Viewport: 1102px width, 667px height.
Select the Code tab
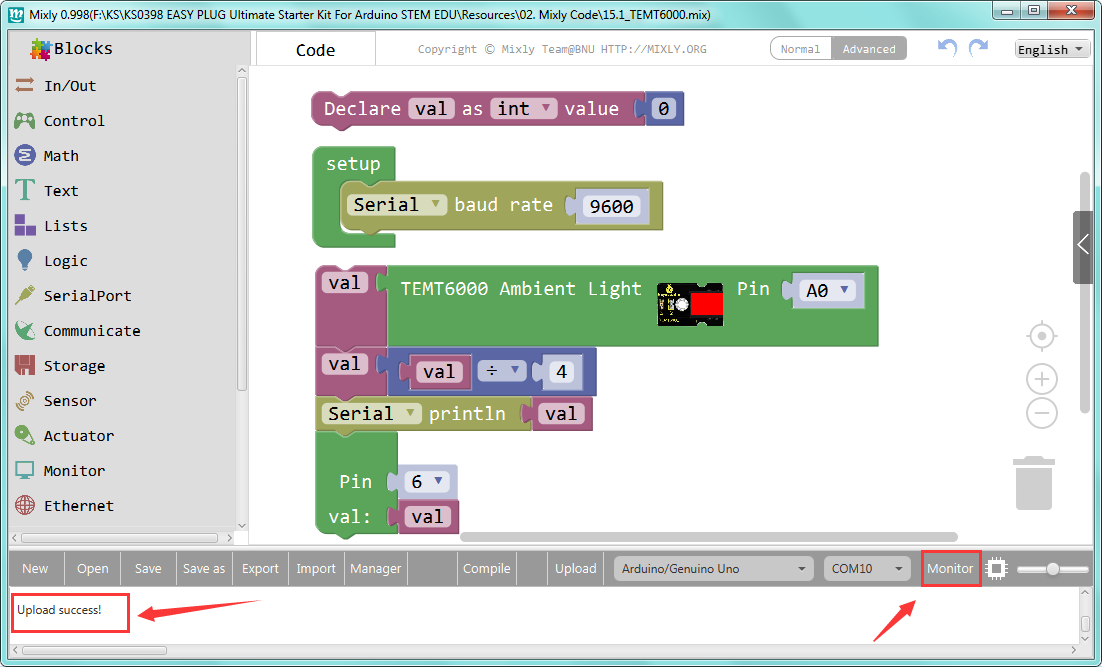point(316,50)
